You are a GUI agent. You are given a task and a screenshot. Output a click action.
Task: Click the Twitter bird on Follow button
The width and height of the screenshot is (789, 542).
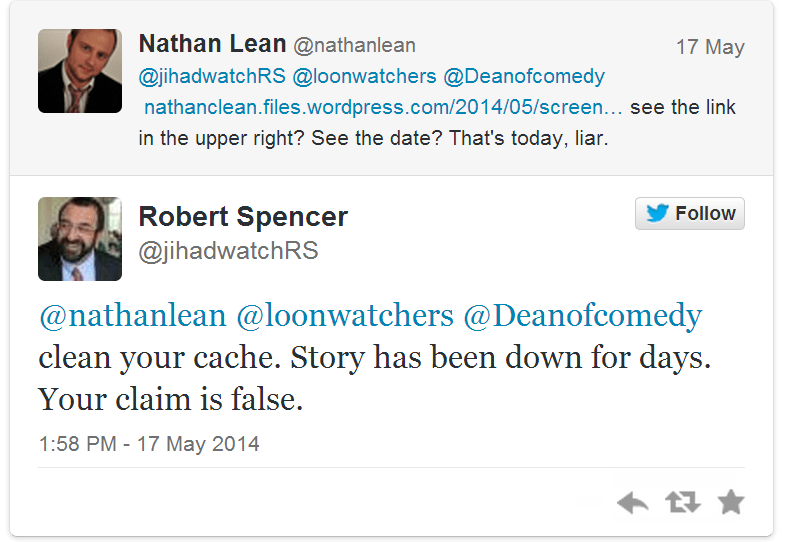(657, 214)
